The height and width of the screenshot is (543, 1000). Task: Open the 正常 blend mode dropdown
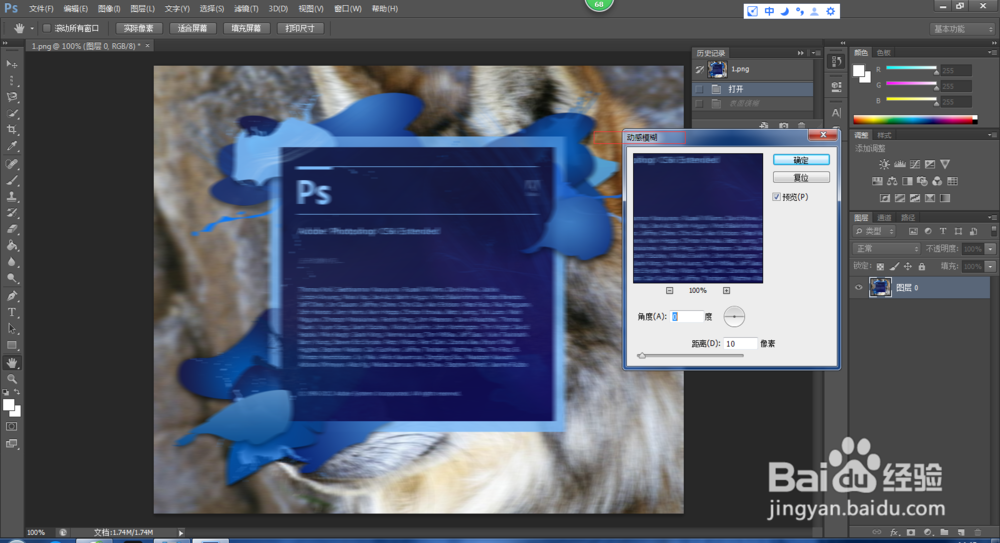click(x=886, y=249)
